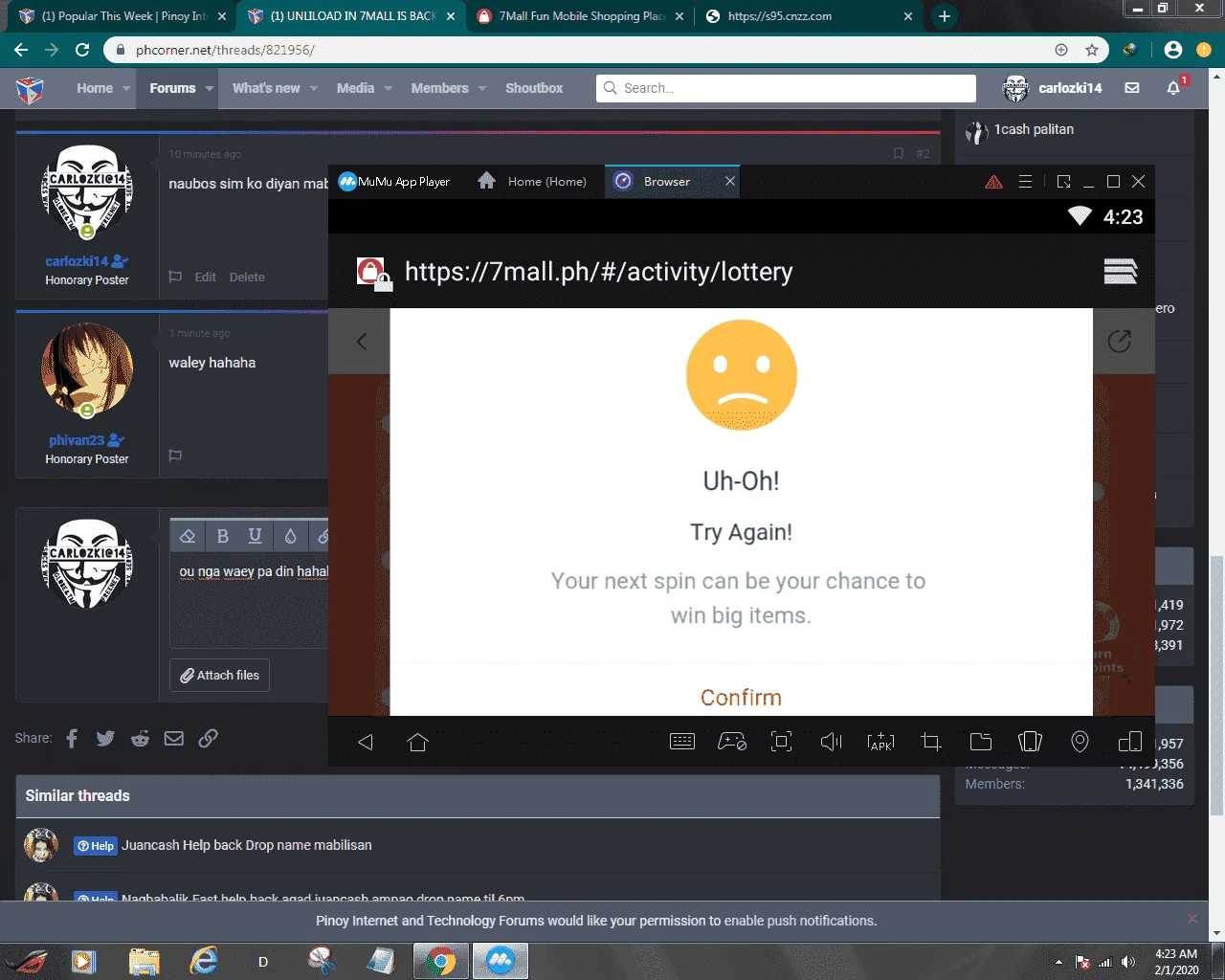Open File Explorer from taskbar
This screenshot has width=1225, height=980.
pos(144,961)
